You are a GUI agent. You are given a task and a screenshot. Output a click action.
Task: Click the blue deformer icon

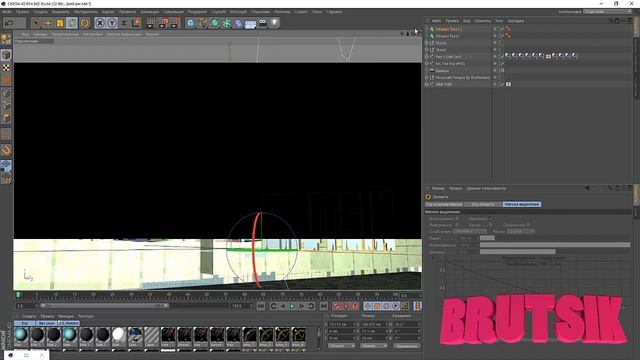[x=239, y=23]
